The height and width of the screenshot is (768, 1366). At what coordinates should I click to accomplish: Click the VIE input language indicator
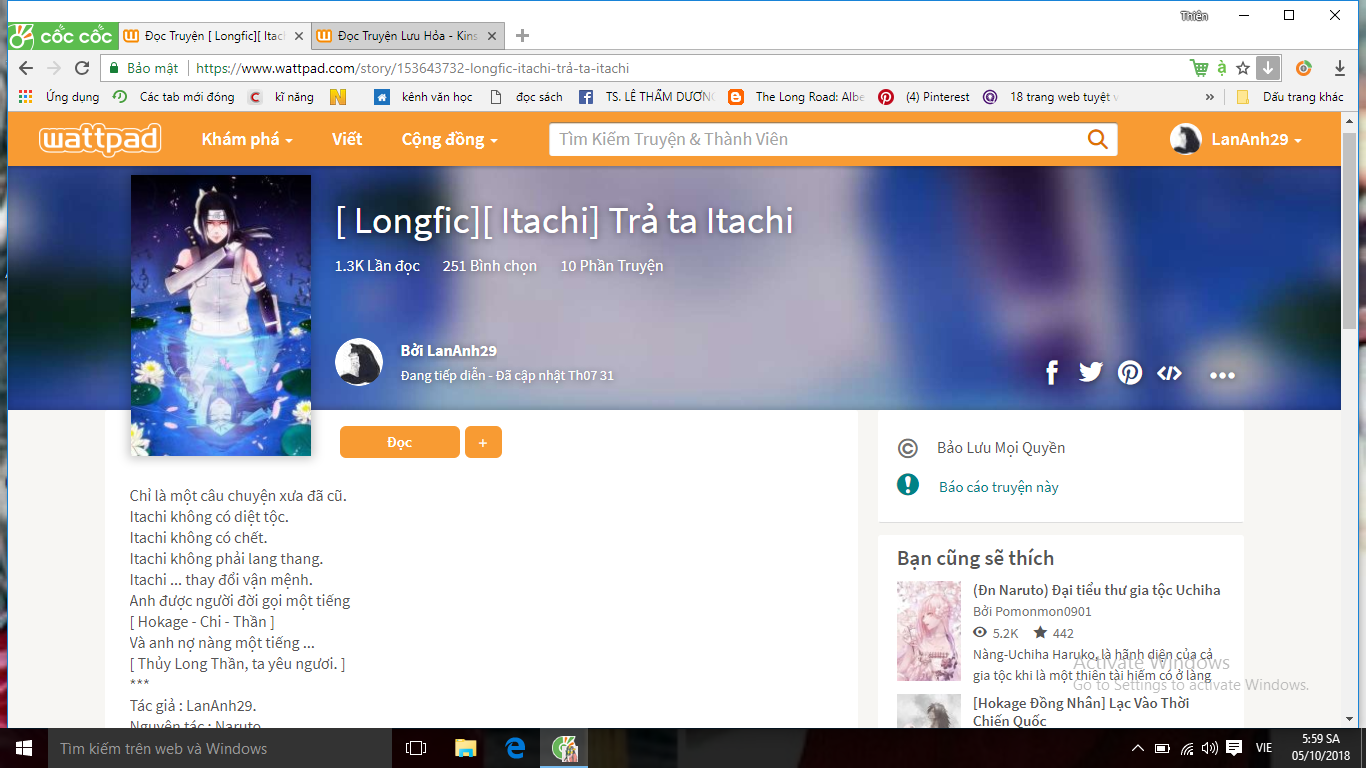click(1264, 748)
